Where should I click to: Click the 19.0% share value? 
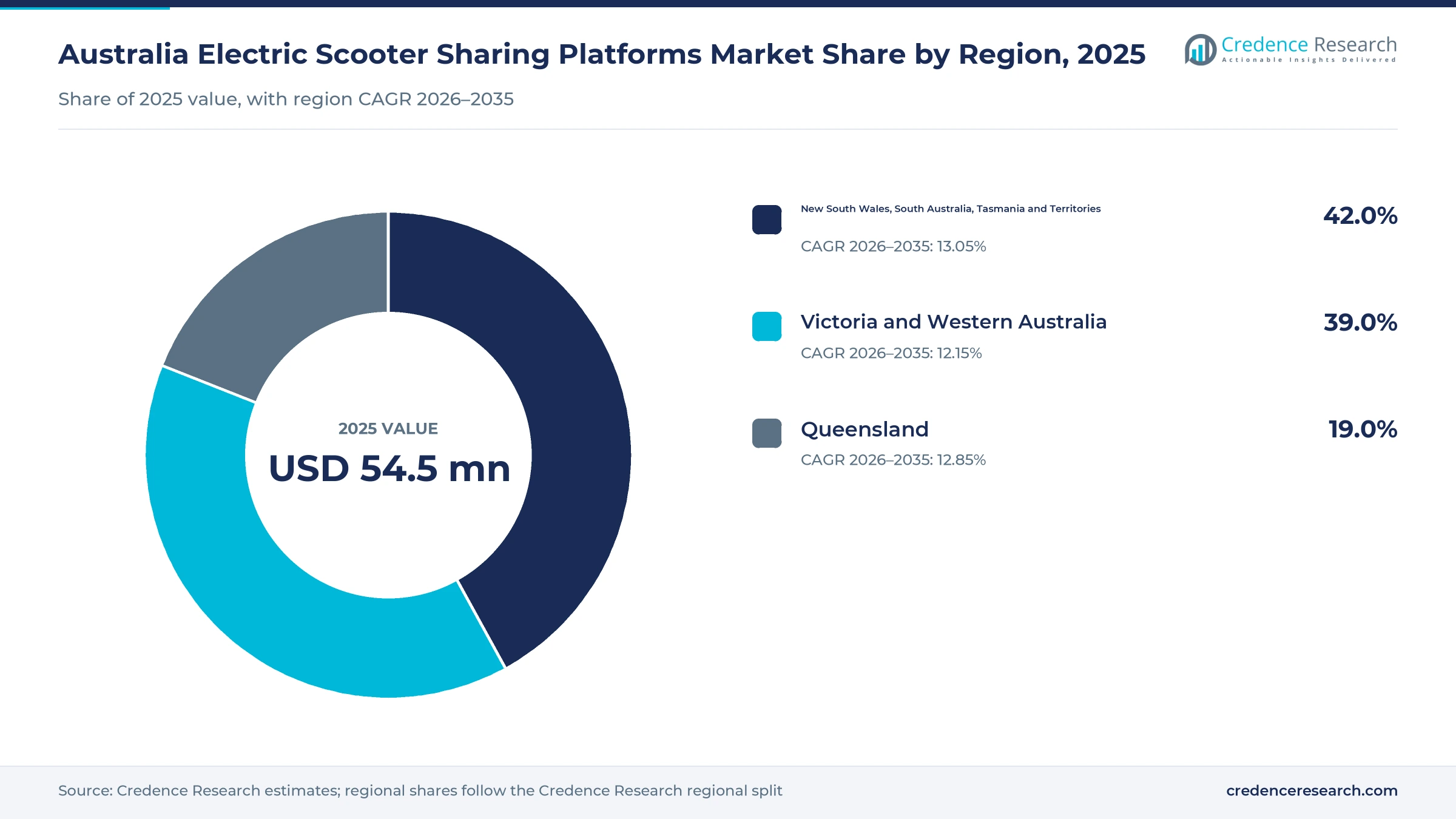(1363, 430)
